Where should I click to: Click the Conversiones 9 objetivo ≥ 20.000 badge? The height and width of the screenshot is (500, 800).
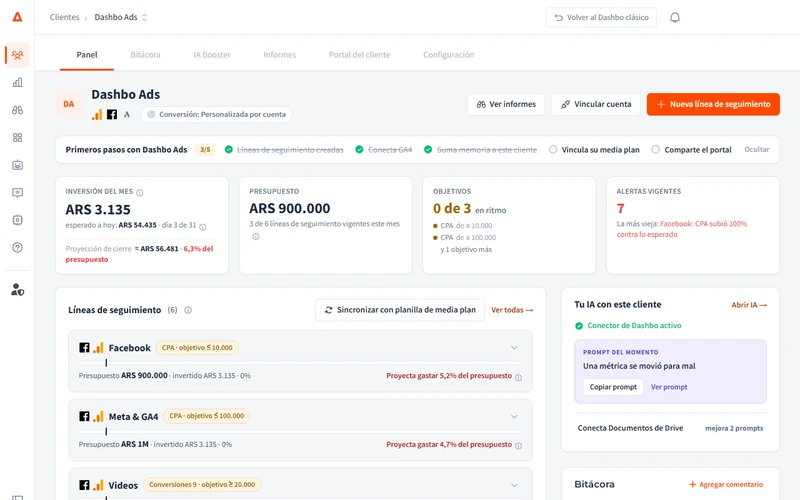pyautogui.click(x=202, y=485)
